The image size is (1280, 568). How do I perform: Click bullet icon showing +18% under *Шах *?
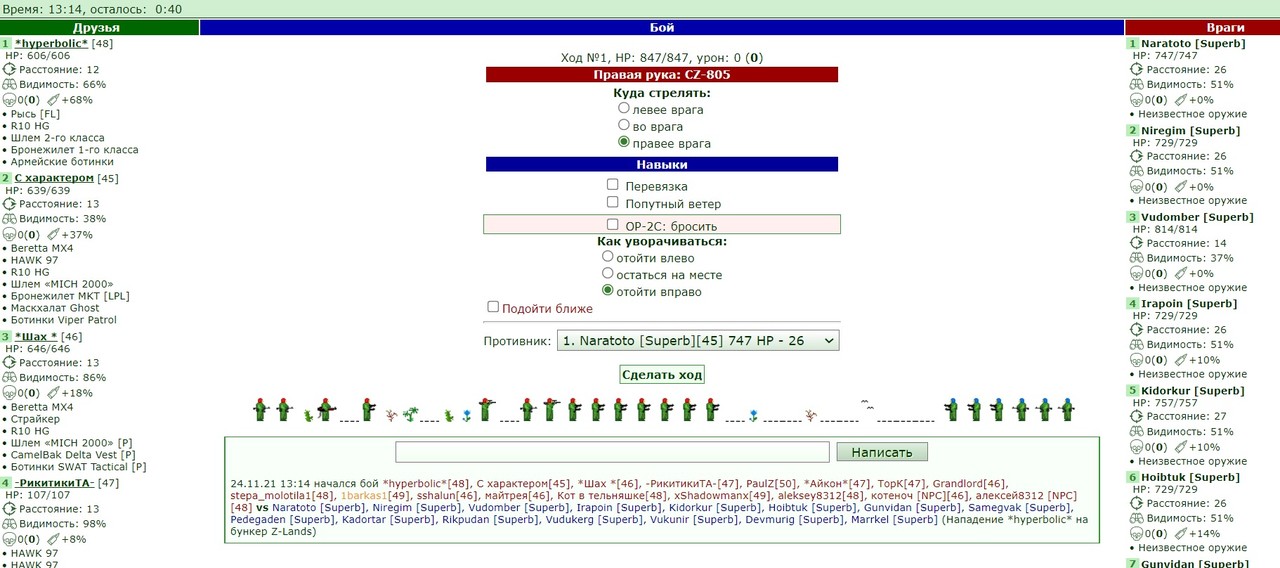[52, 393]
